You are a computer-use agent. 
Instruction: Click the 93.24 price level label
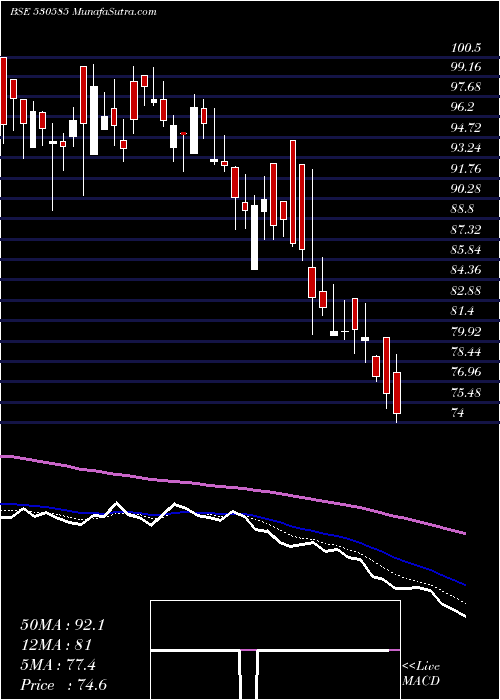466,148
